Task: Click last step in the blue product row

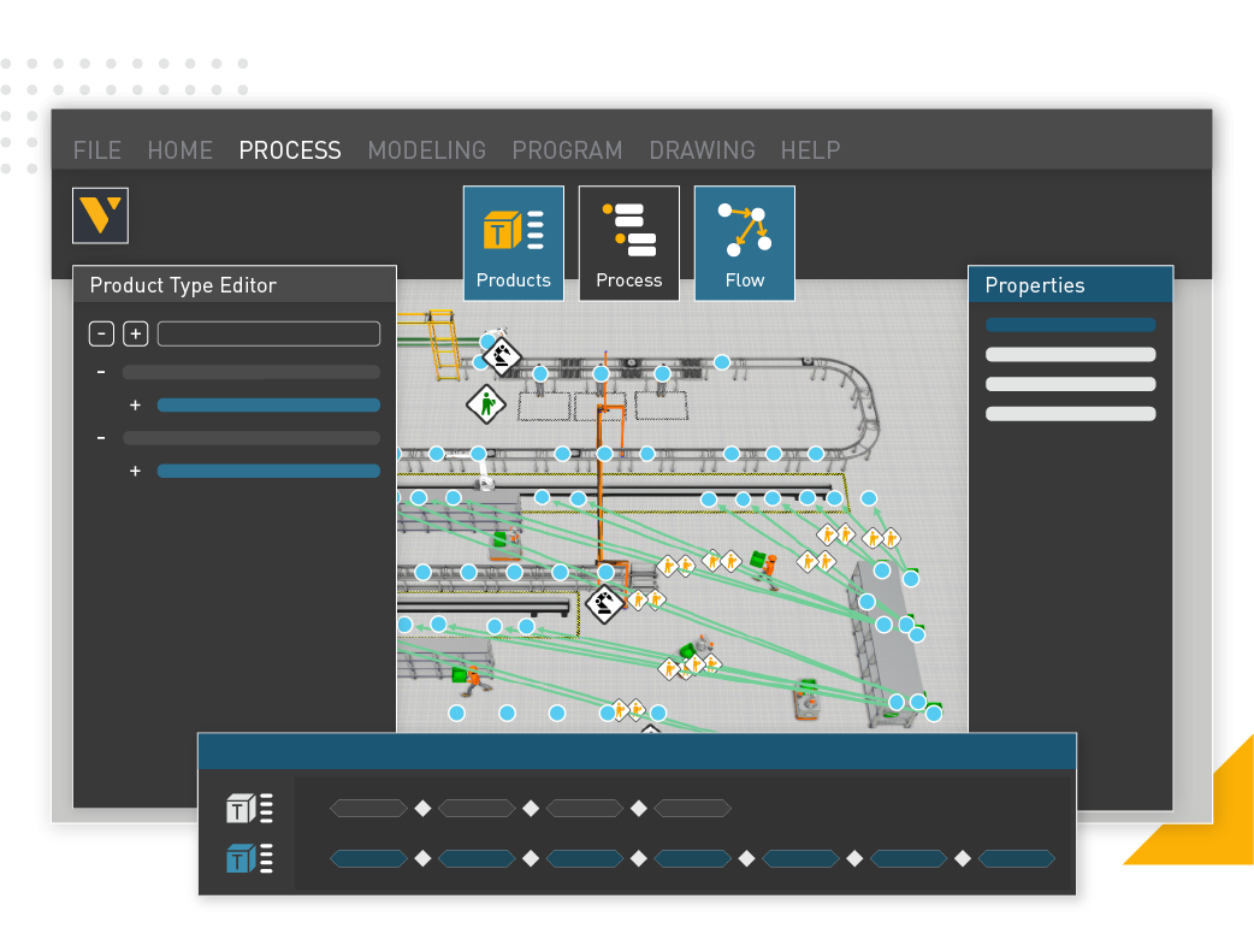Action: [1017, 859]
